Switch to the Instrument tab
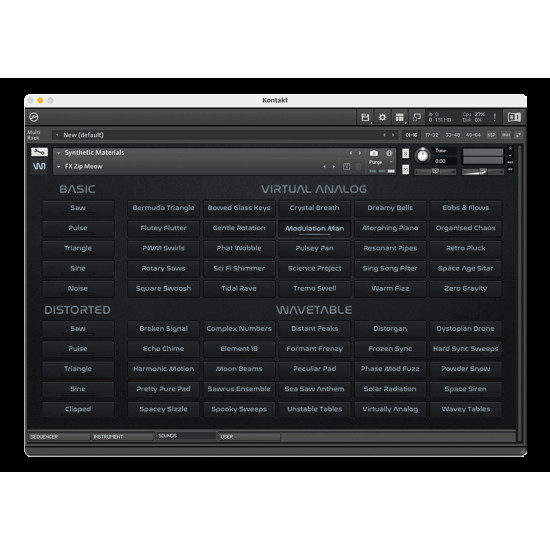This screenshot has height=550, width=550. [122, 437]
